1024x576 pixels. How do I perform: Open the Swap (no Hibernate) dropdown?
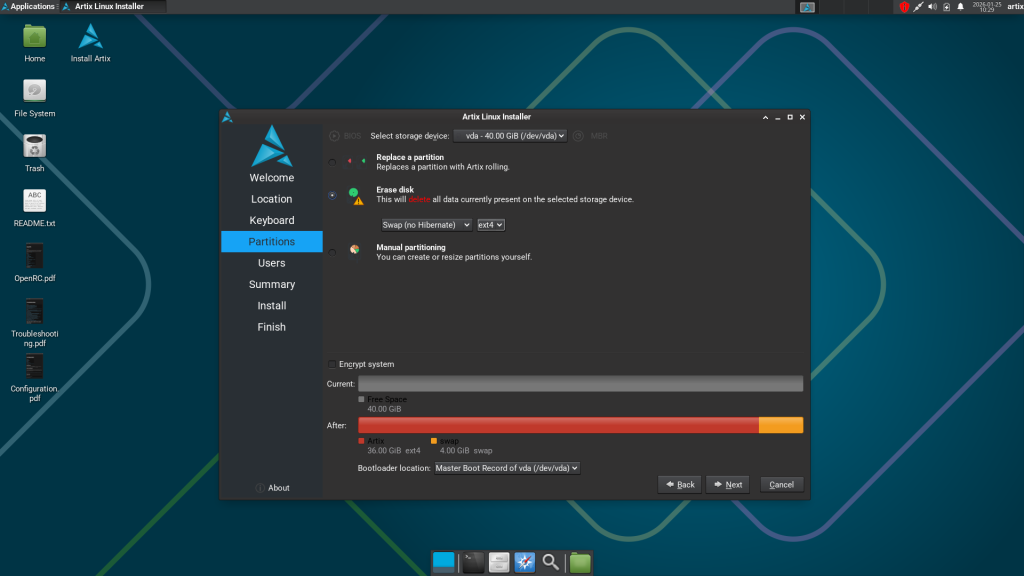point(427,225)
